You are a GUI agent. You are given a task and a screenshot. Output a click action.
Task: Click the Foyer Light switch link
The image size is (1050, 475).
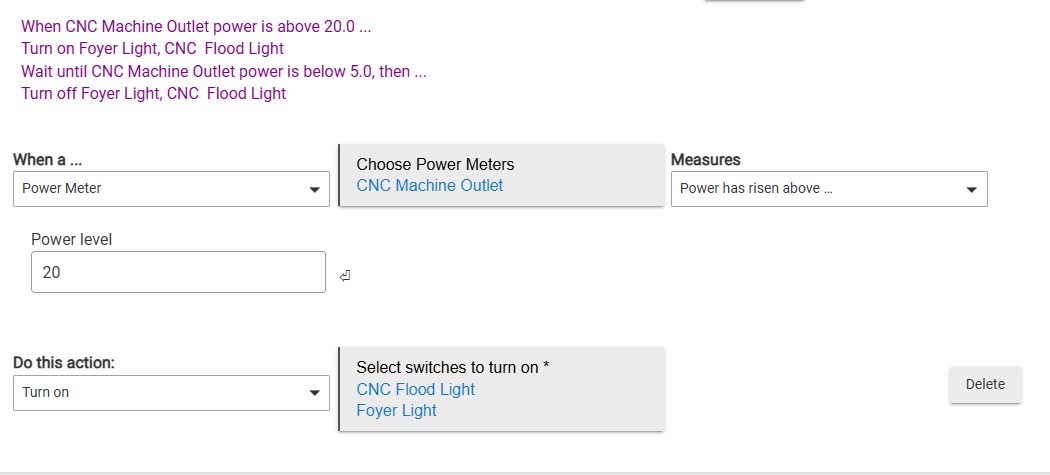396,411
